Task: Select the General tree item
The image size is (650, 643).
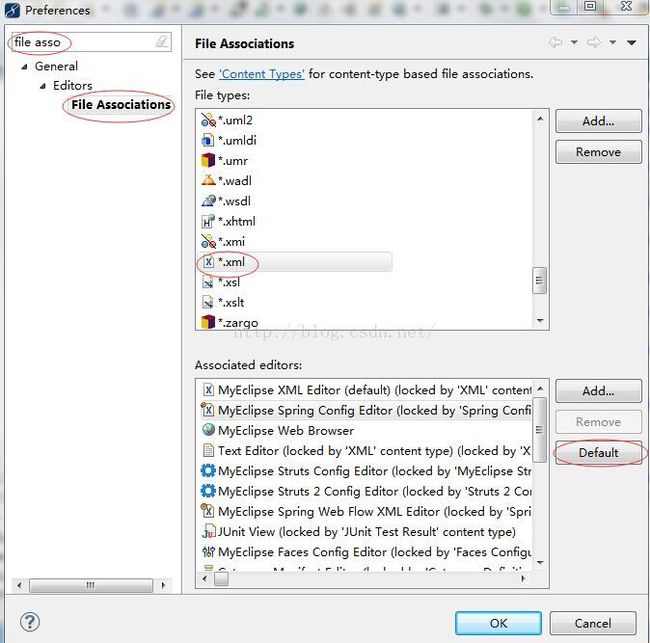Action: [x=56, y=66]
